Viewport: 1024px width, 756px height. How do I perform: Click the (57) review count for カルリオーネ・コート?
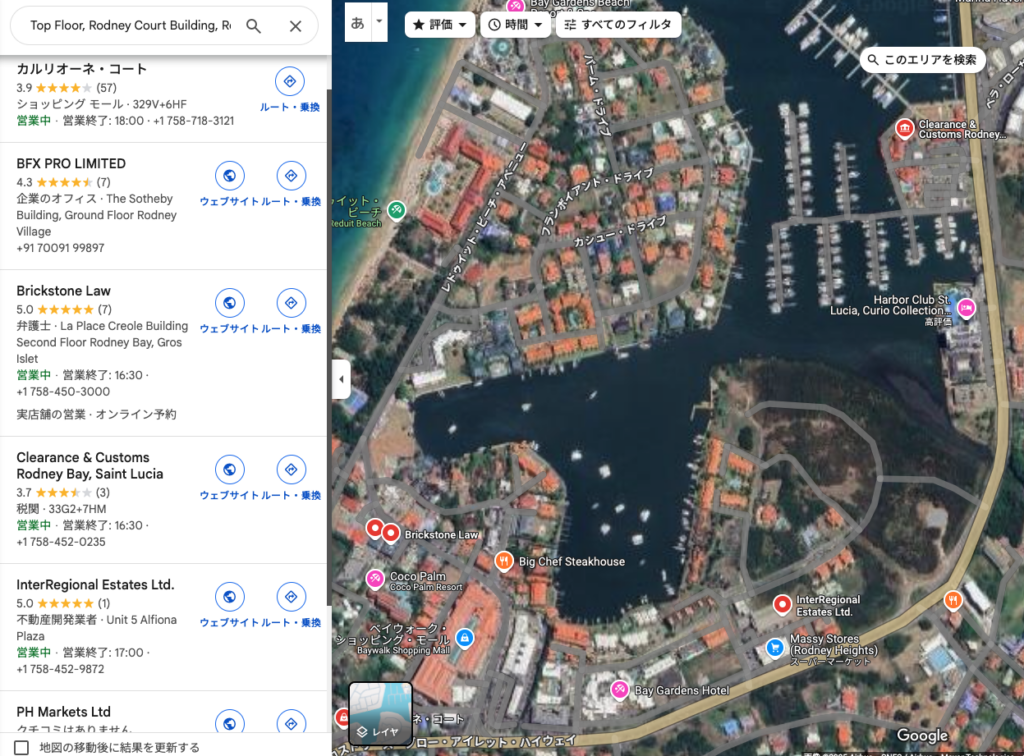click(x=106, y=88)
